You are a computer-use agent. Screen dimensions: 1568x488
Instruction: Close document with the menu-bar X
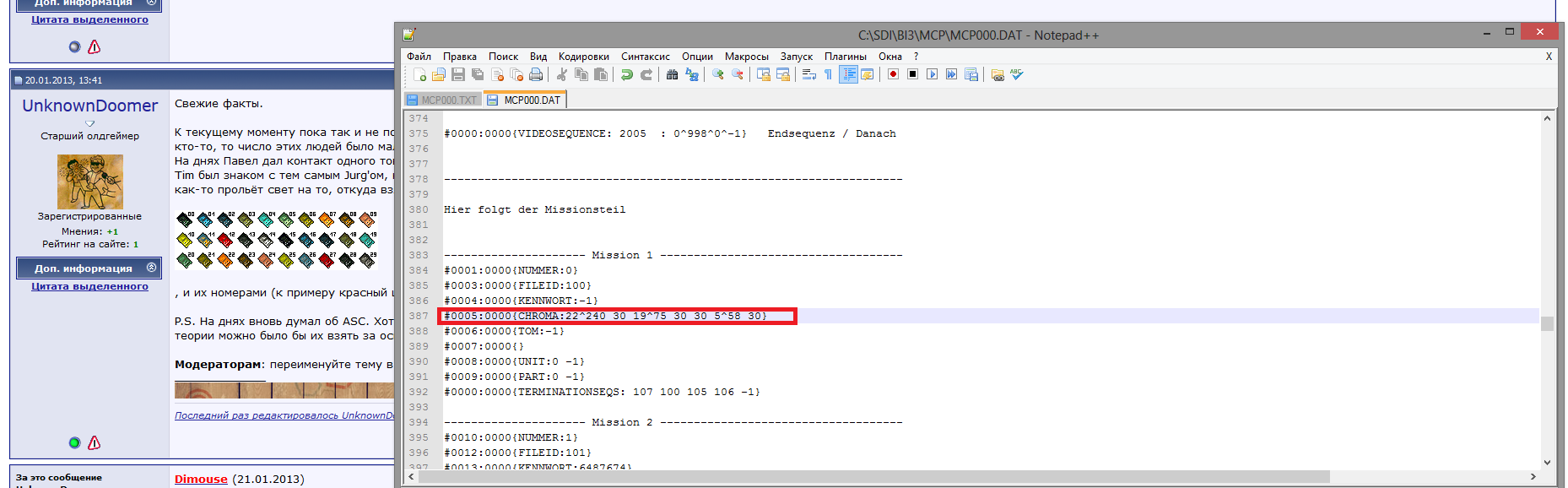(1549, 57)
